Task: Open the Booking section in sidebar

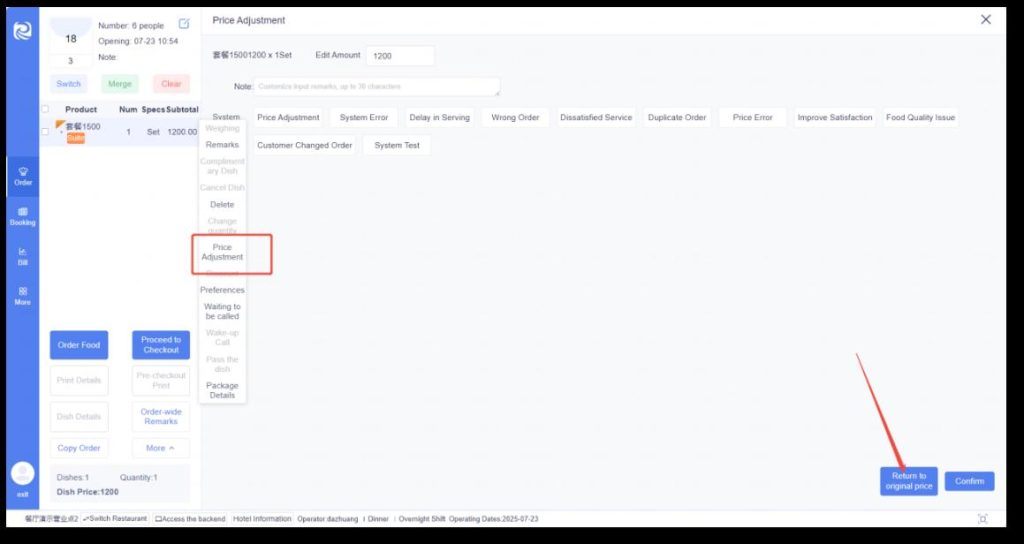Action: [x=23, y=216]
